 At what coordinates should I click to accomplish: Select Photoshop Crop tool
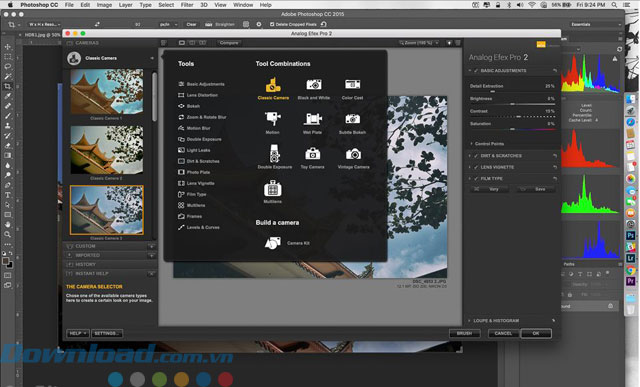point(8,86)
